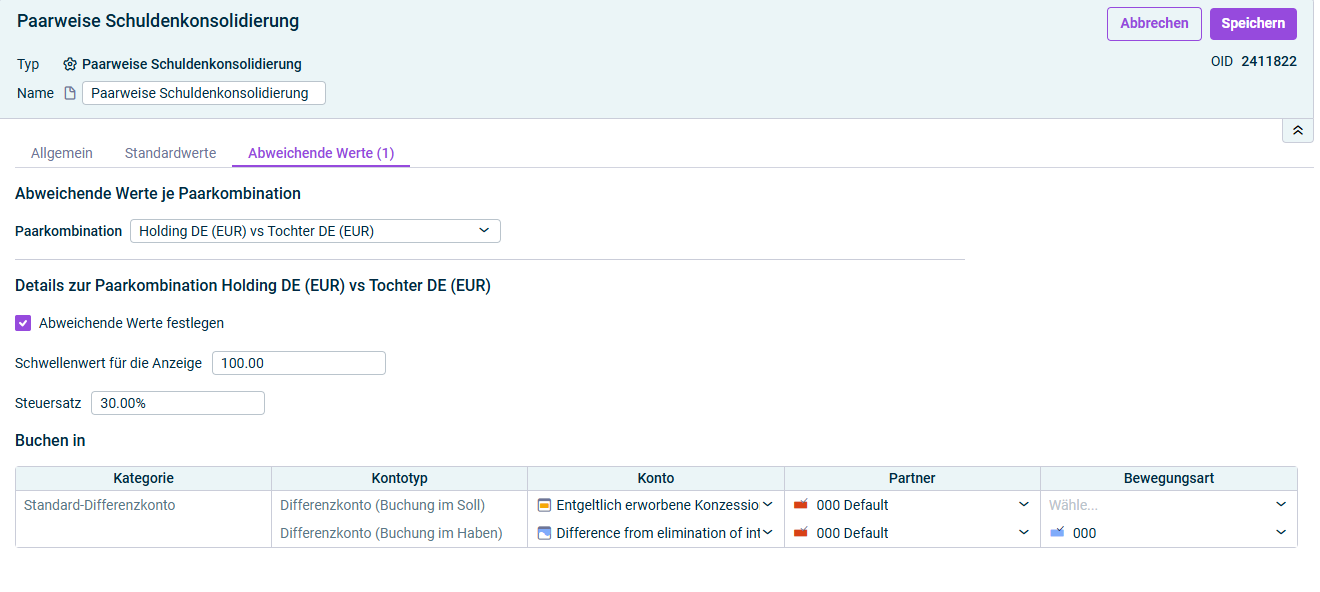
Task: Open the Standardwerte tab
Action: (170, 153)
